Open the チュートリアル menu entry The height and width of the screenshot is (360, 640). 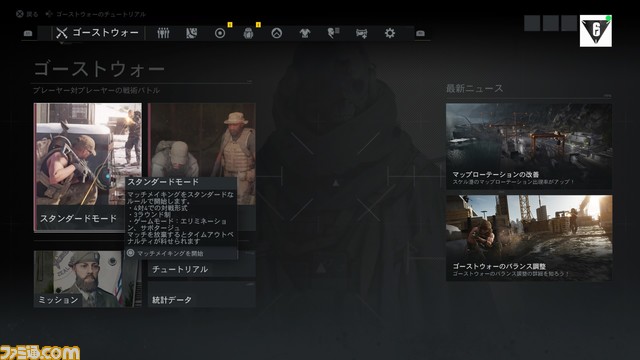click(202, 269)
